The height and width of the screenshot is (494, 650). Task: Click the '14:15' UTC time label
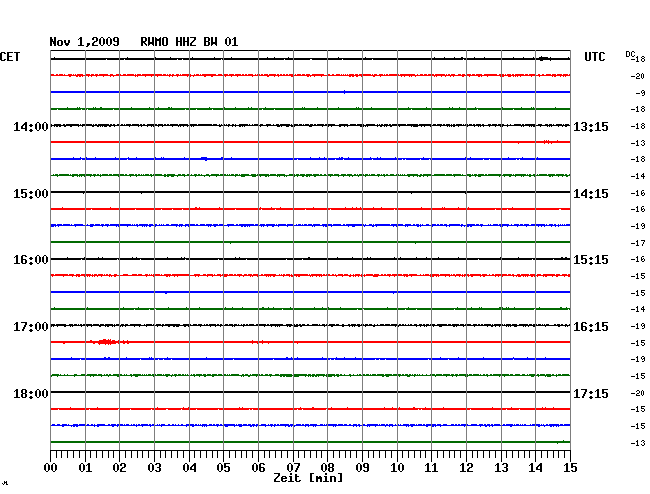point(591,194)
